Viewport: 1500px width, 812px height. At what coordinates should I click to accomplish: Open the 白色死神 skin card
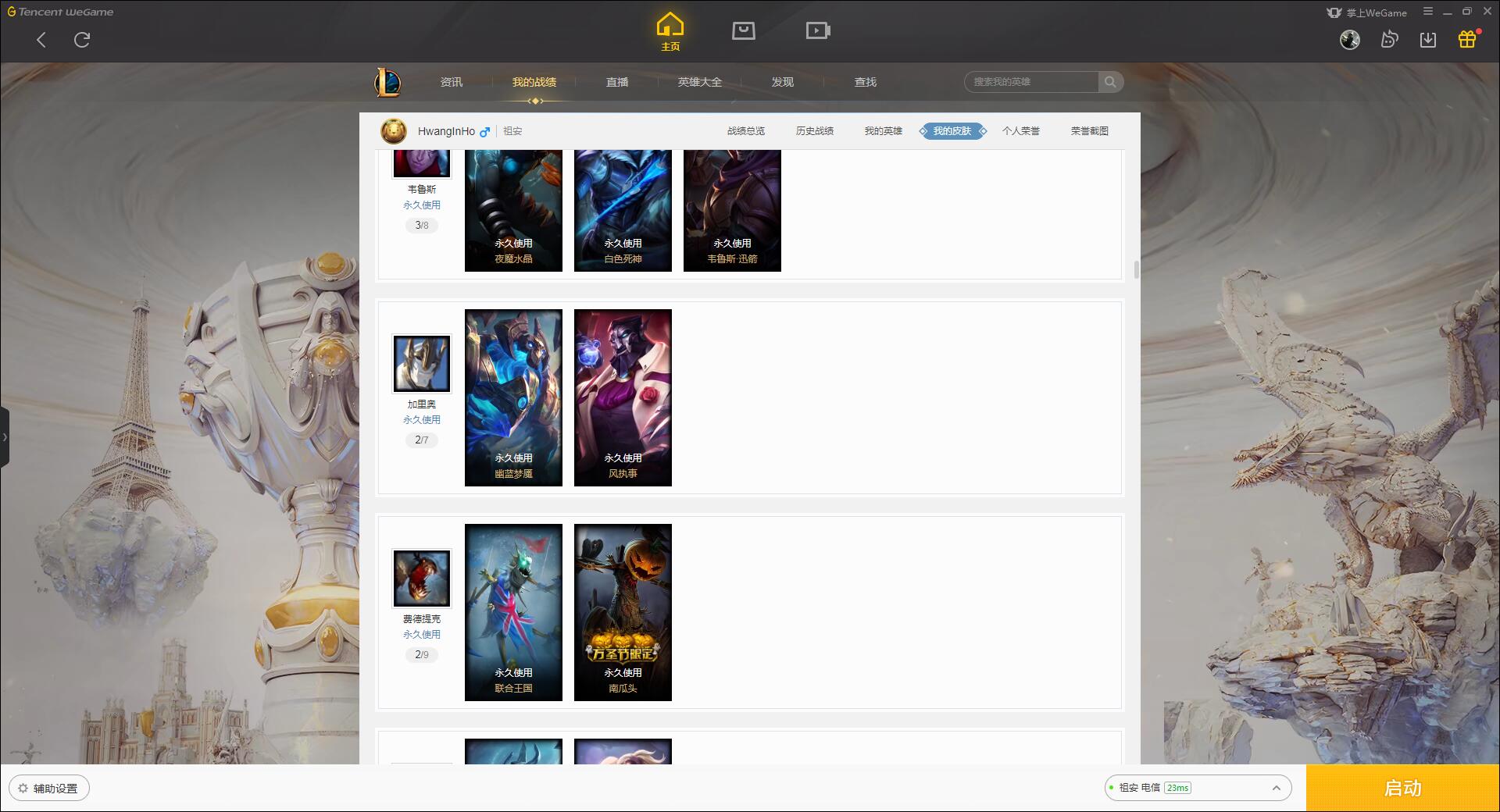point(623,211)
